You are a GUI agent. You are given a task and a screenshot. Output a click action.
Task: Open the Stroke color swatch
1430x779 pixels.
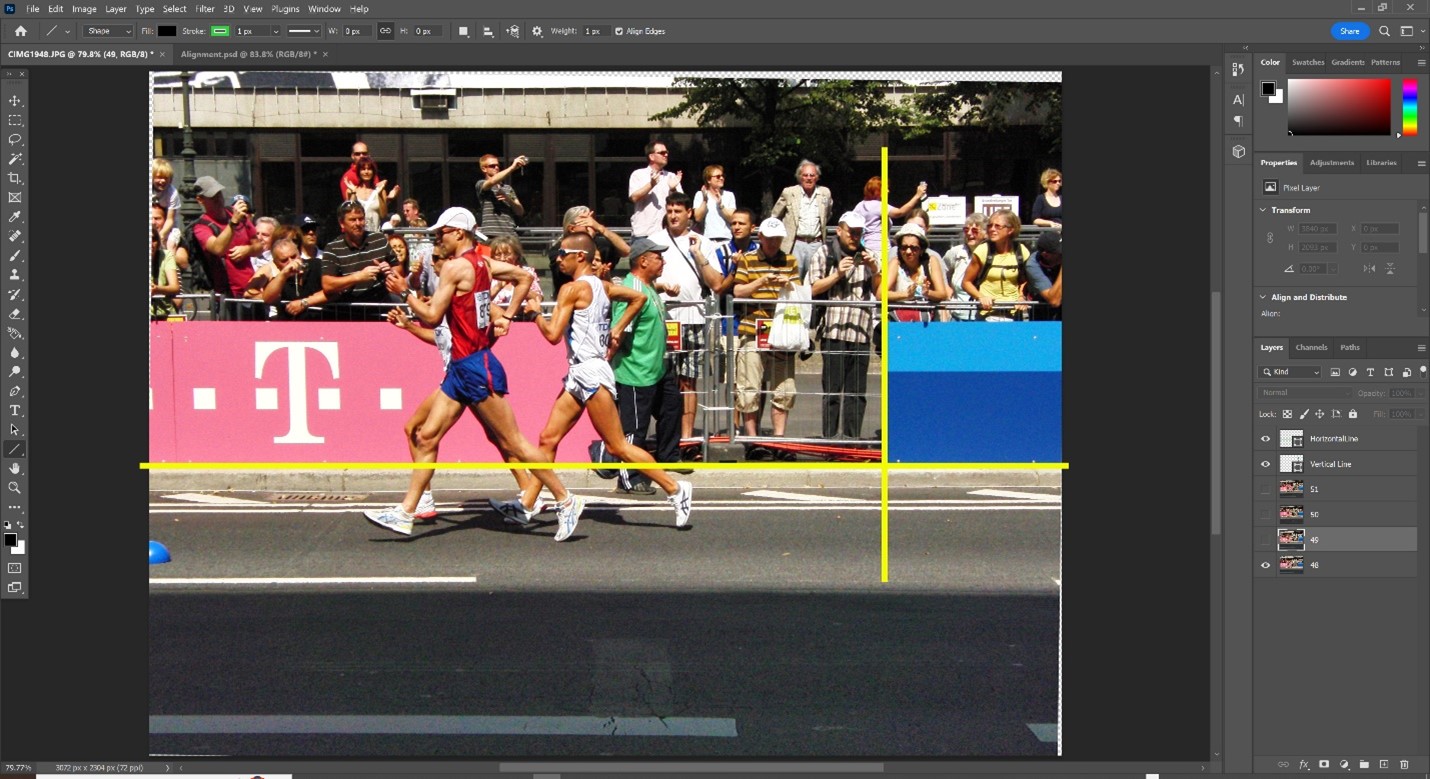click(x=220, y=31)
